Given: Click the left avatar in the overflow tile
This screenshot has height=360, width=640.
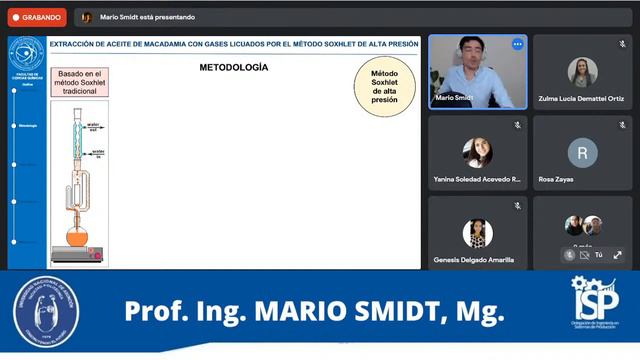Looking at the screenshot, I should pos(574,225).
